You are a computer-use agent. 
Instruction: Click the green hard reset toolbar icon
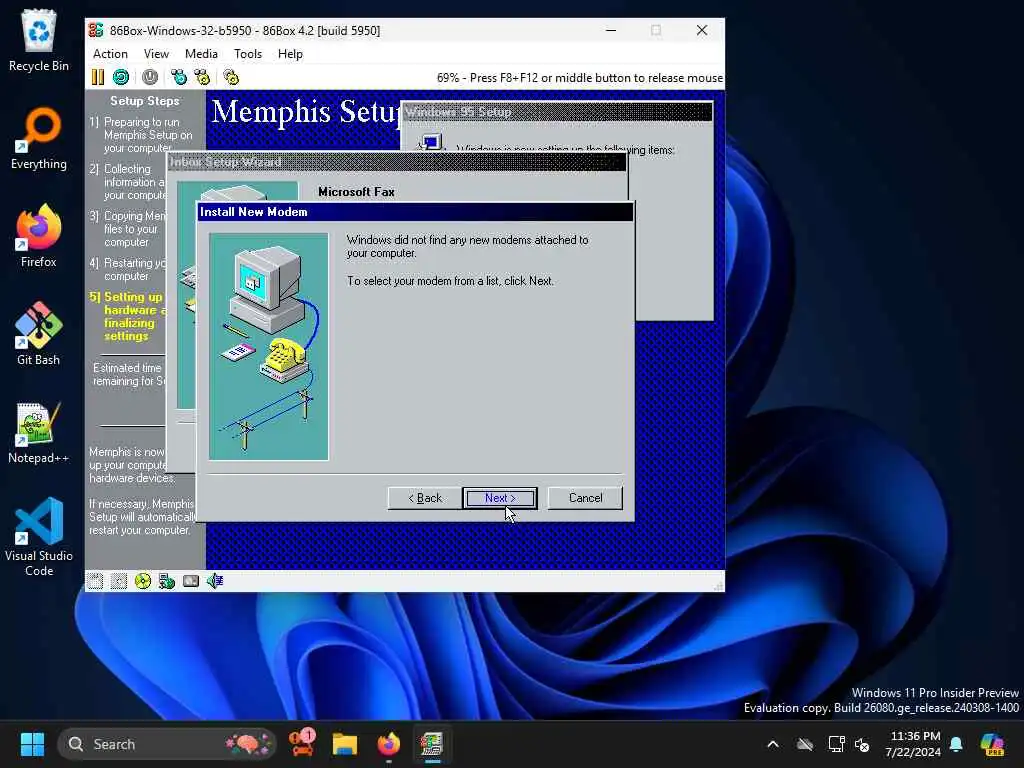[x=121, y=77]
